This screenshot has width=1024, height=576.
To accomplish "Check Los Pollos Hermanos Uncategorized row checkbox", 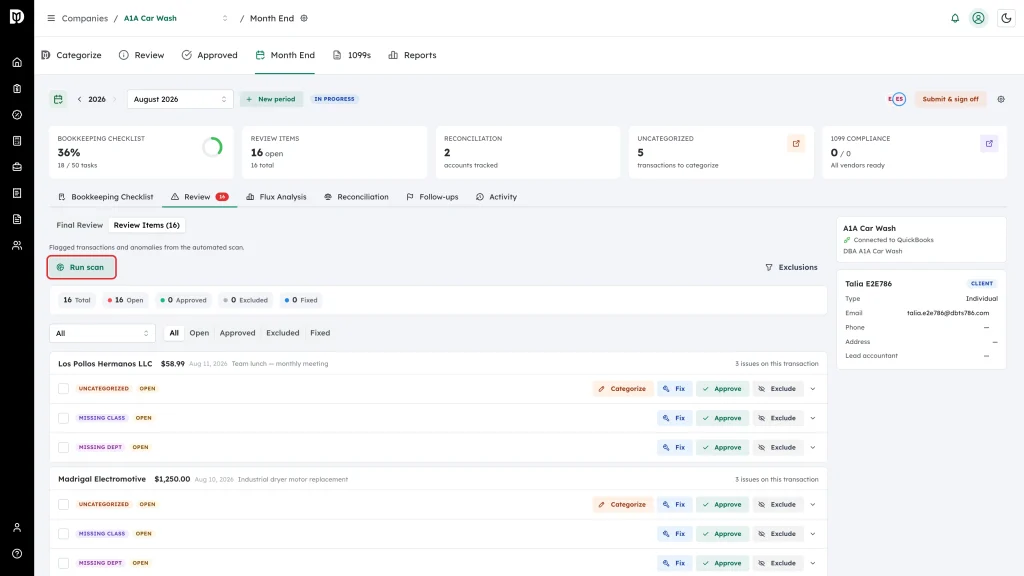I will click(63, 389).
